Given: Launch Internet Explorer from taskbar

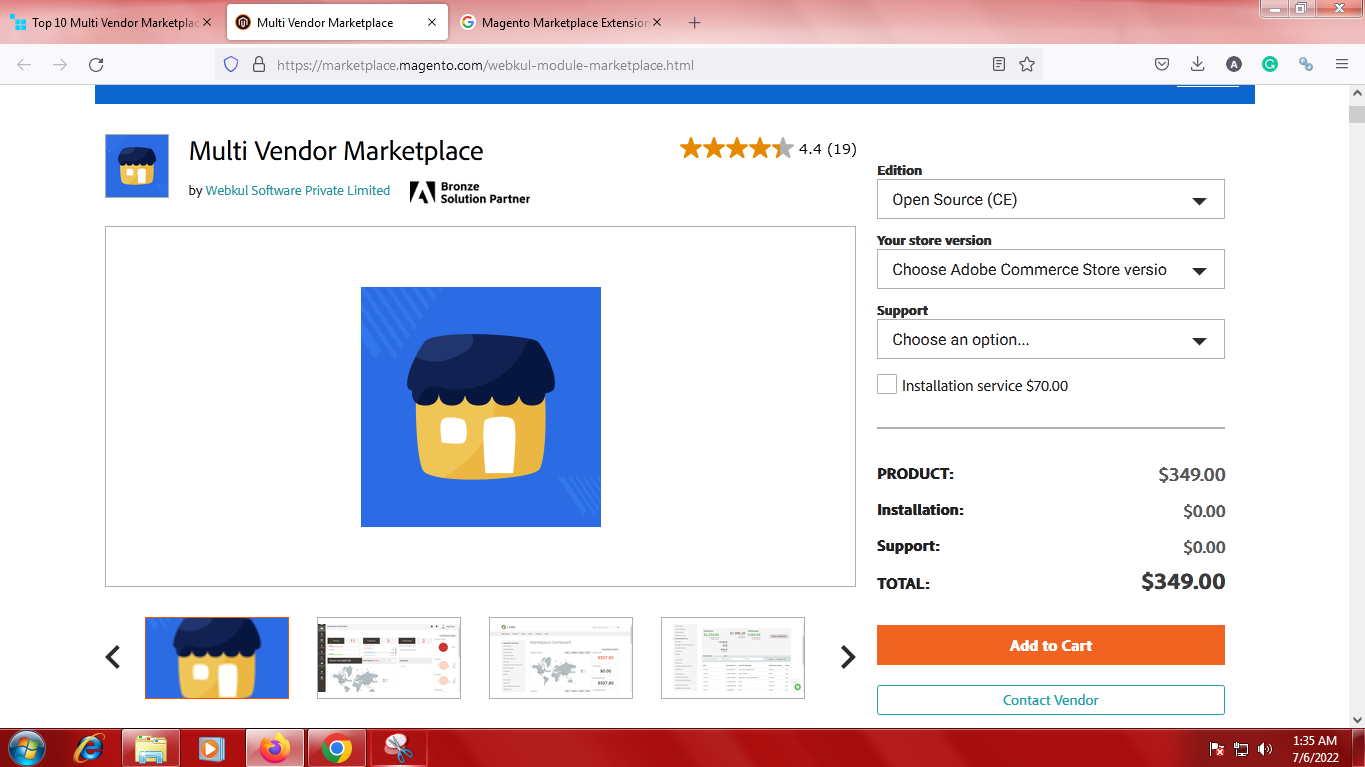Looking at the screenshot, I should [x=91, y=748].
